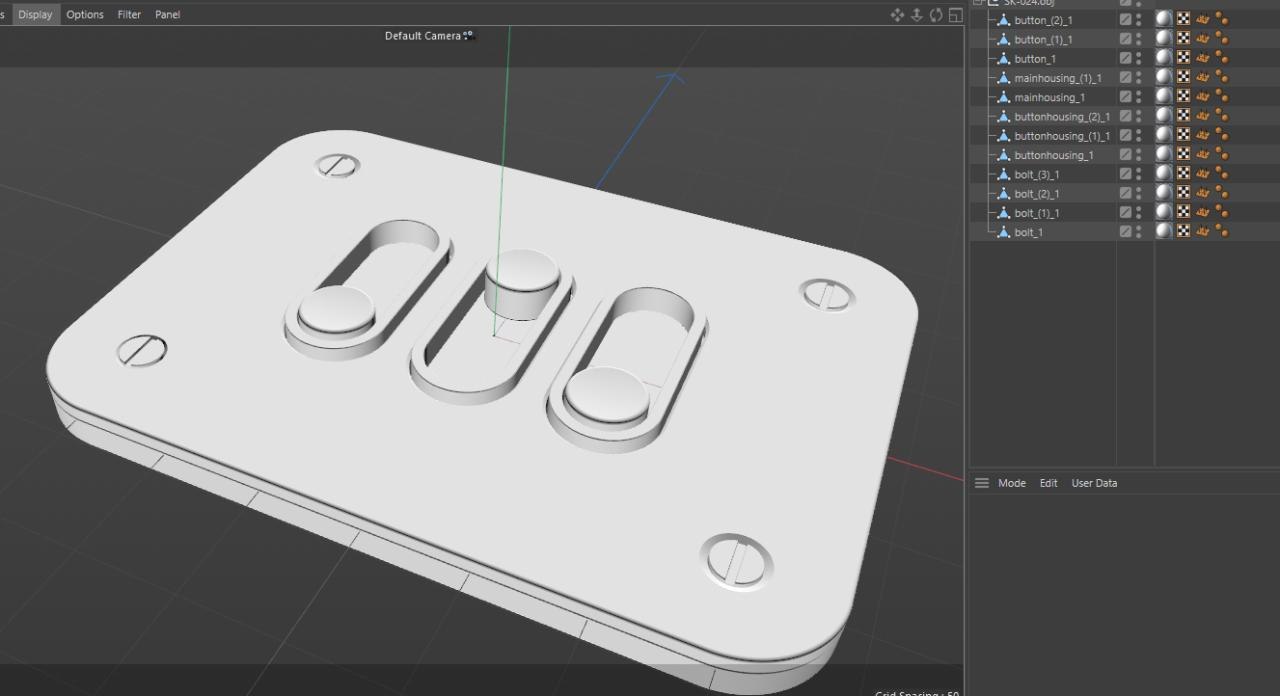The image size is (1280, 696).
Task: Select the 'button_(1)_1' object name
Action: pyautogui.click(x=1043, y=39)
